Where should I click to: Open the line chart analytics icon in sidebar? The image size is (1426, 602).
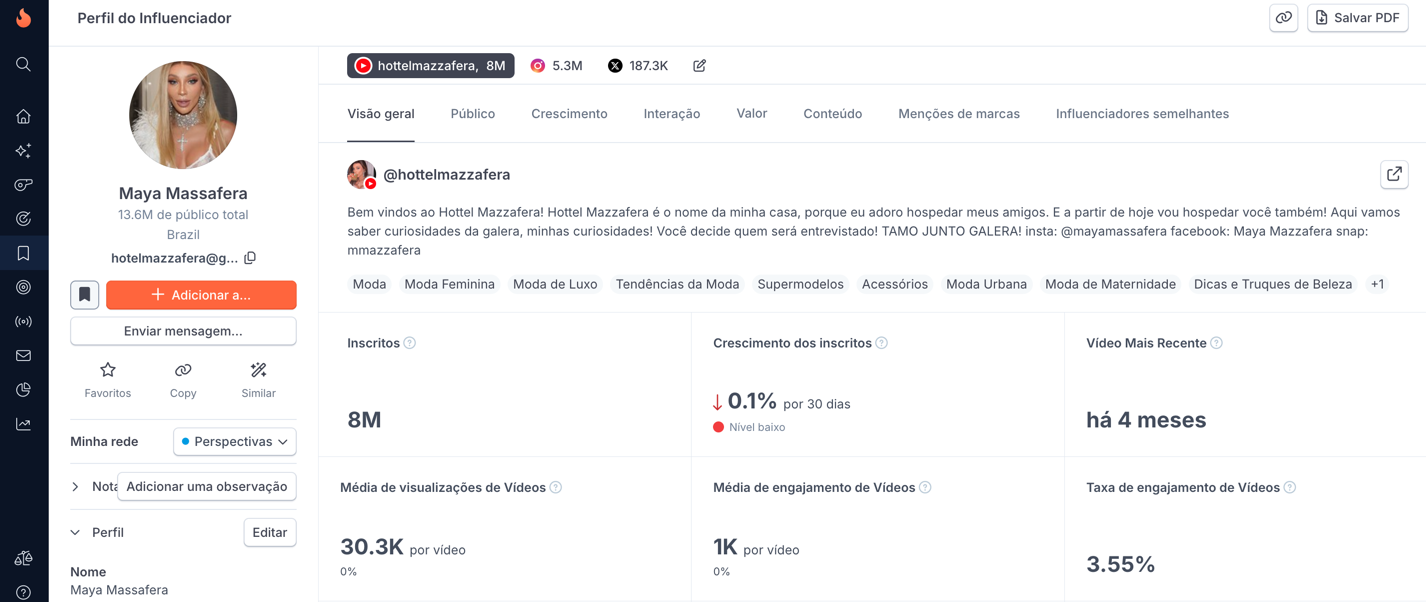point(23,424)
